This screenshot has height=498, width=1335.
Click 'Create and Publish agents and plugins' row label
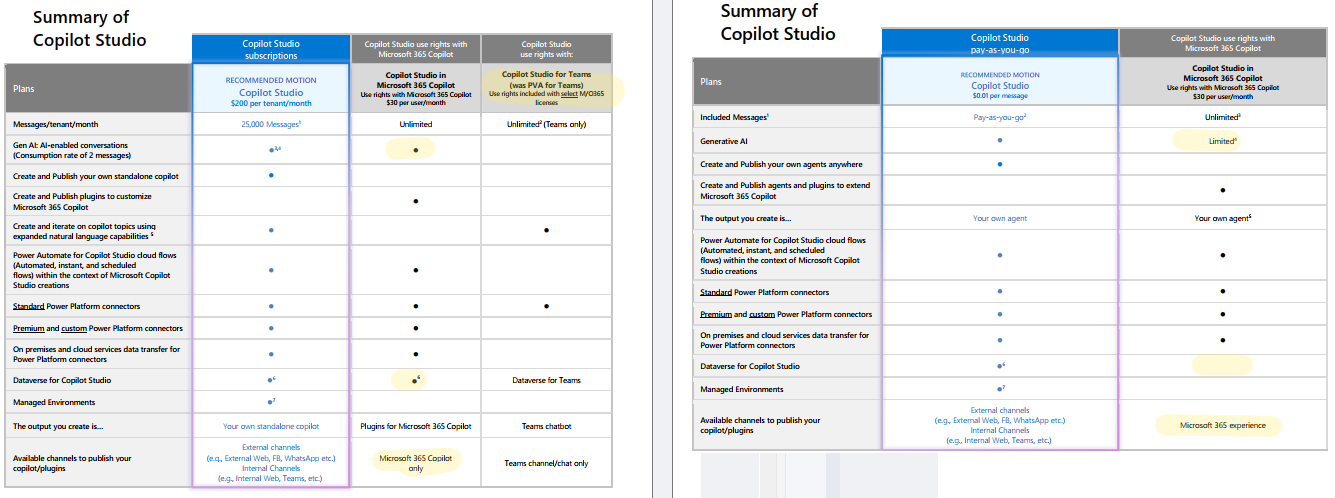785,190
